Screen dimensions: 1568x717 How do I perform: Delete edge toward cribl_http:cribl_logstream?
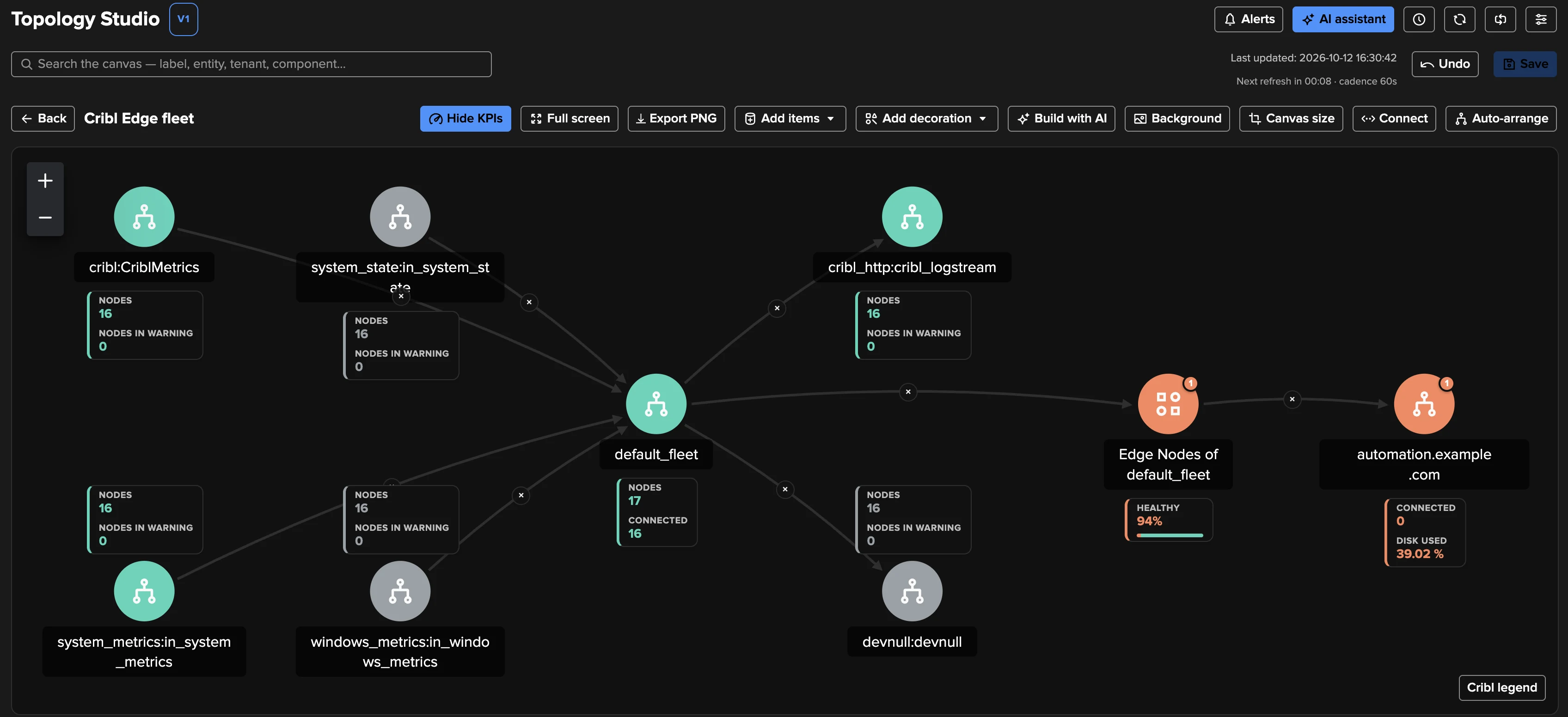777,308
